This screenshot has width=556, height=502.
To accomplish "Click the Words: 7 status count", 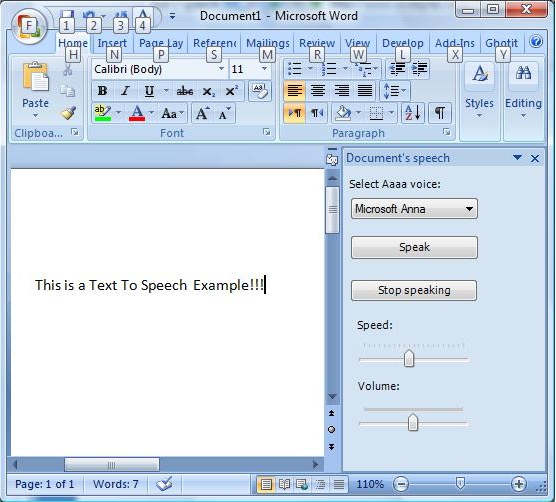I will click(116, 484).
